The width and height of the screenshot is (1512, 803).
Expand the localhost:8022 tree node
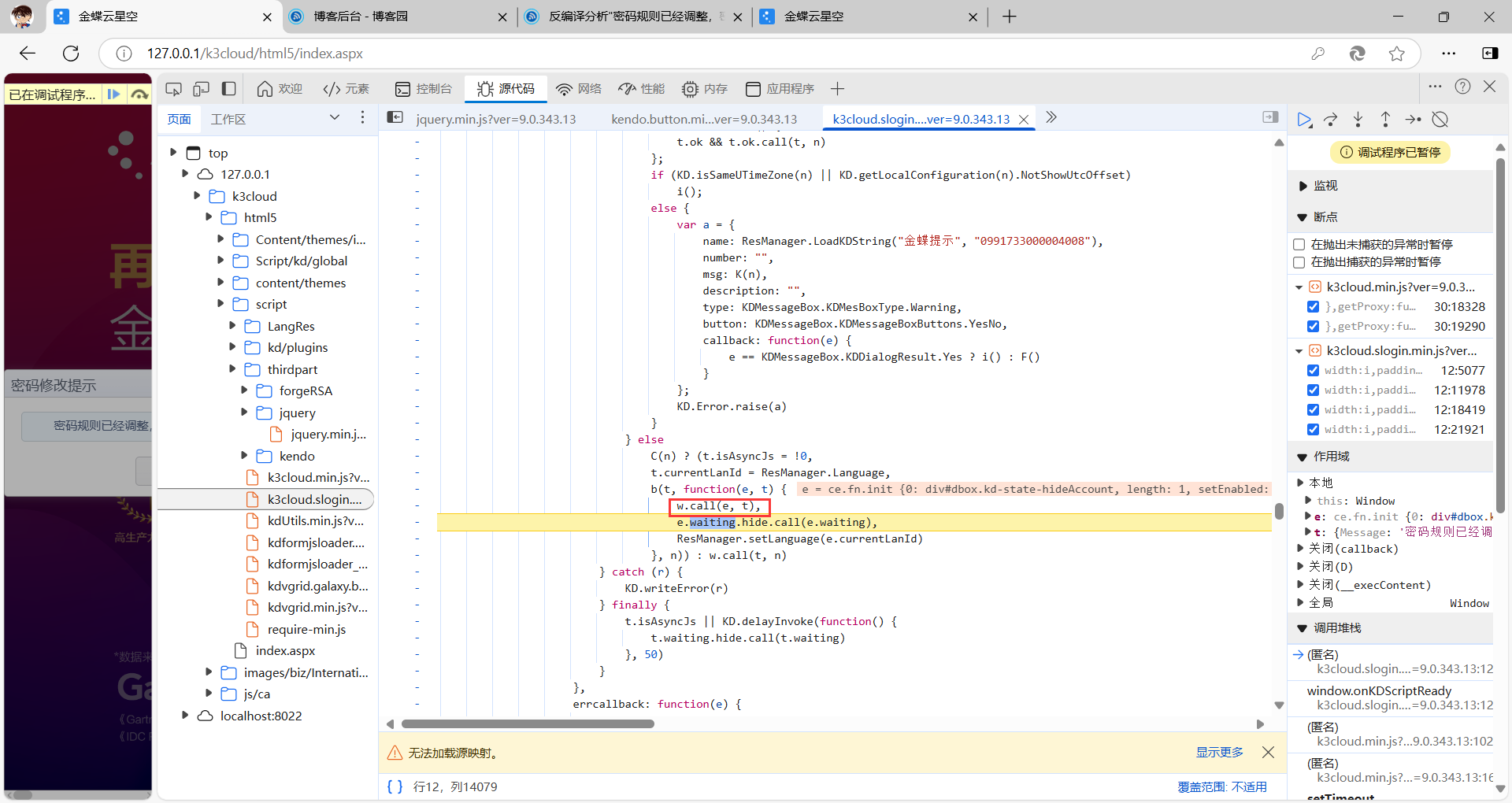point(185,716)
